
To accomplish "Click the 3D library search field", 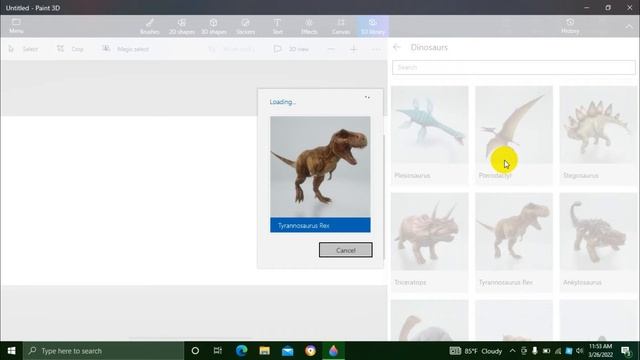I will pos(513,67).
